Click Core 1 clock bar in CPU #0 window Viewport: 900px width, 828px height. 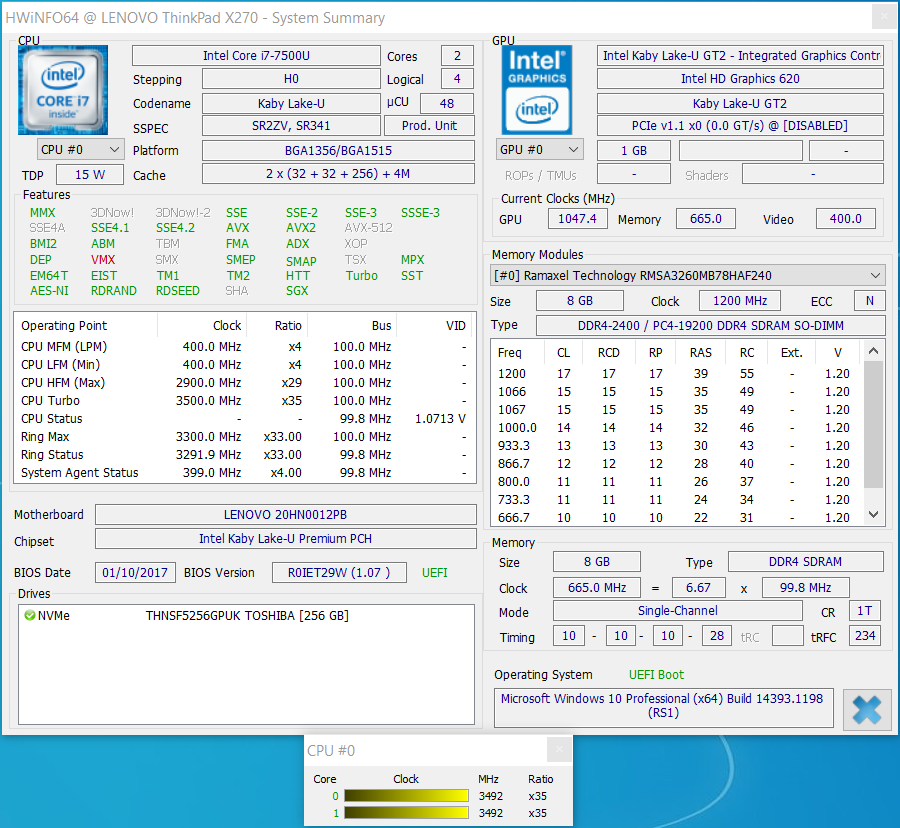[406, 813]
